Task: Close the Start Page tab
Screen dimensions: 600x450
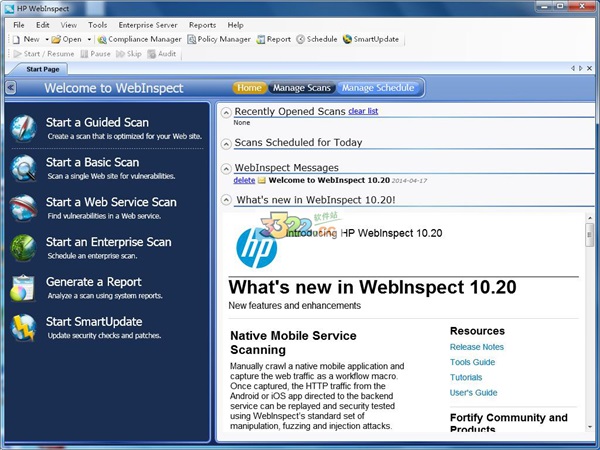Action: tap(590, 68)
